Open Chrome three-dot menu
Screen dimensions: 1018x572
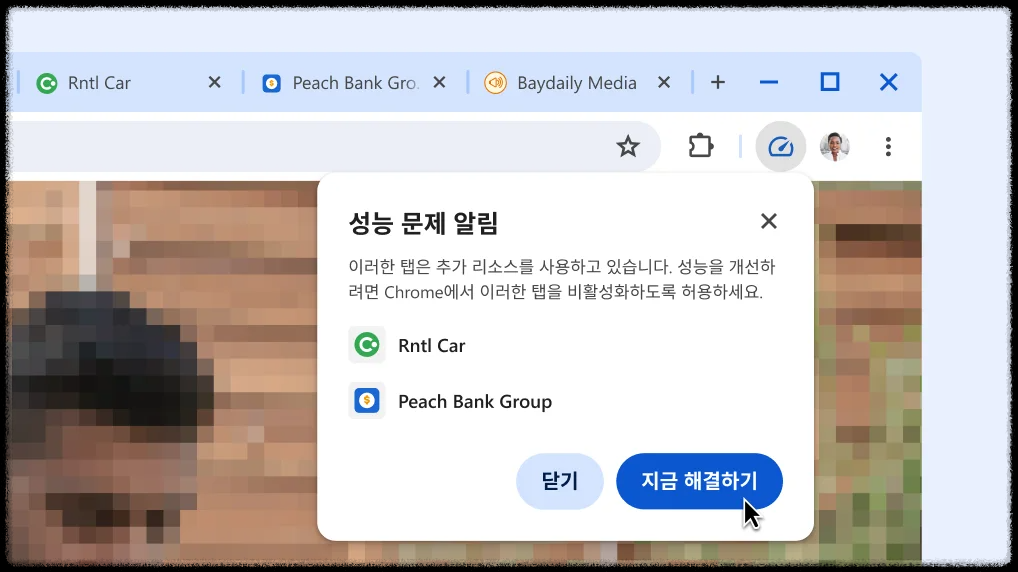(x=888, y=147)
